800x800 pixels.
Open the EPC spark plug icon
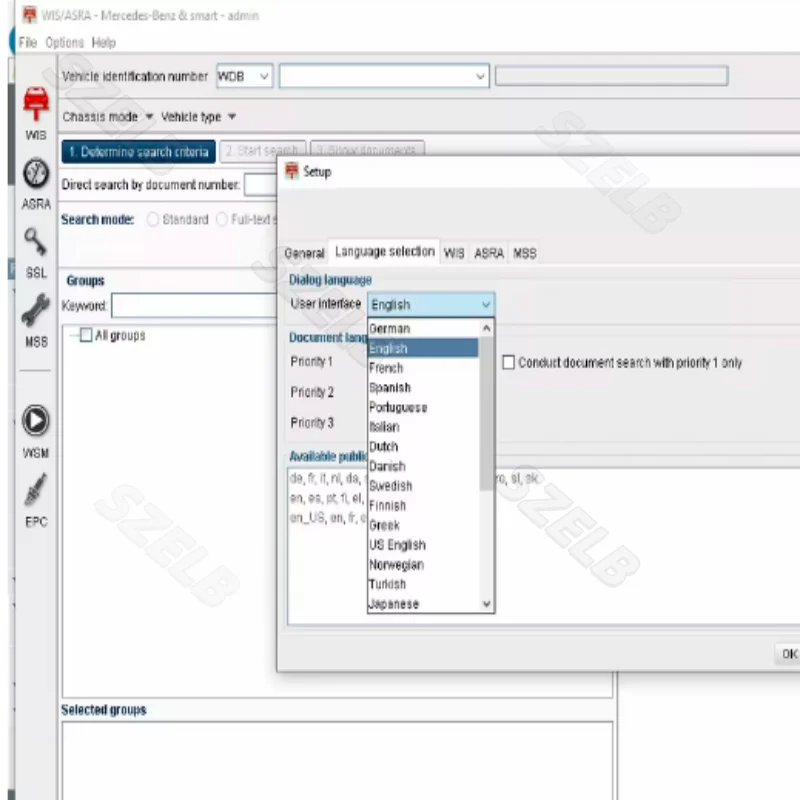pyautogui.click(x=36, y=490)
